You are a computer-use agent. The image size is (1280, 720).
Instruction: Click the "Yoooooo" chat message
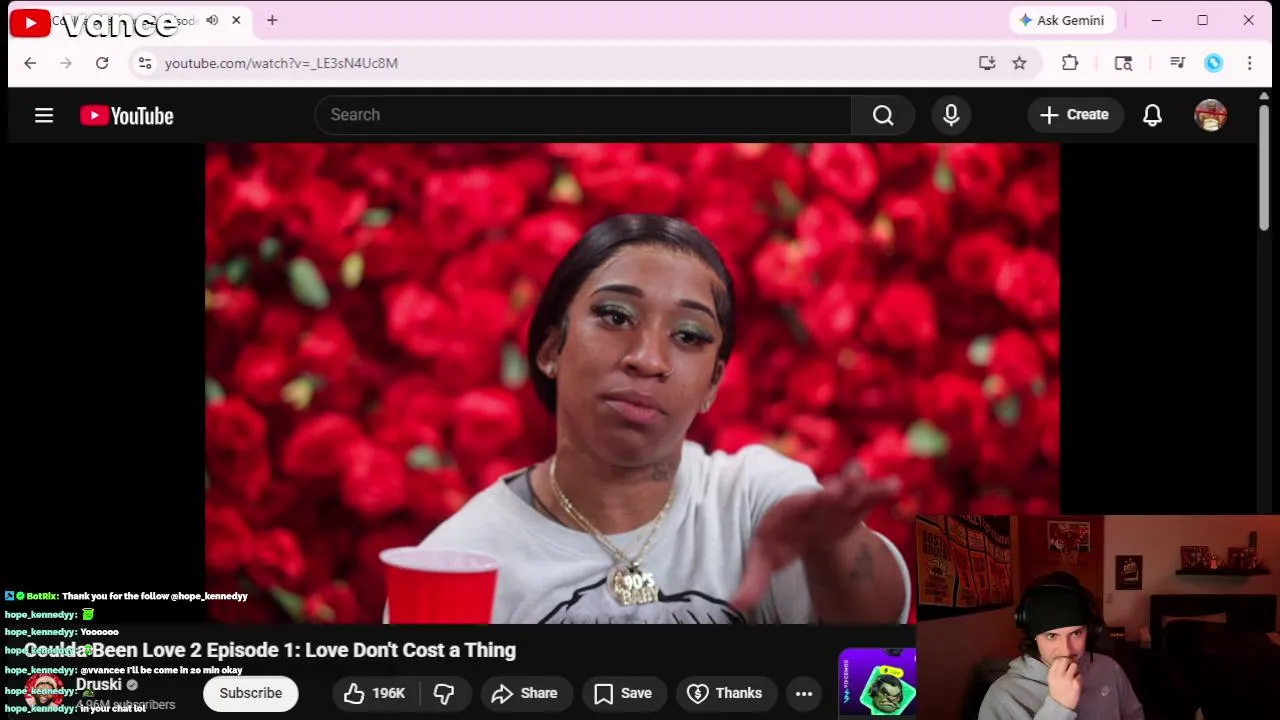click(x=99, y=632)
